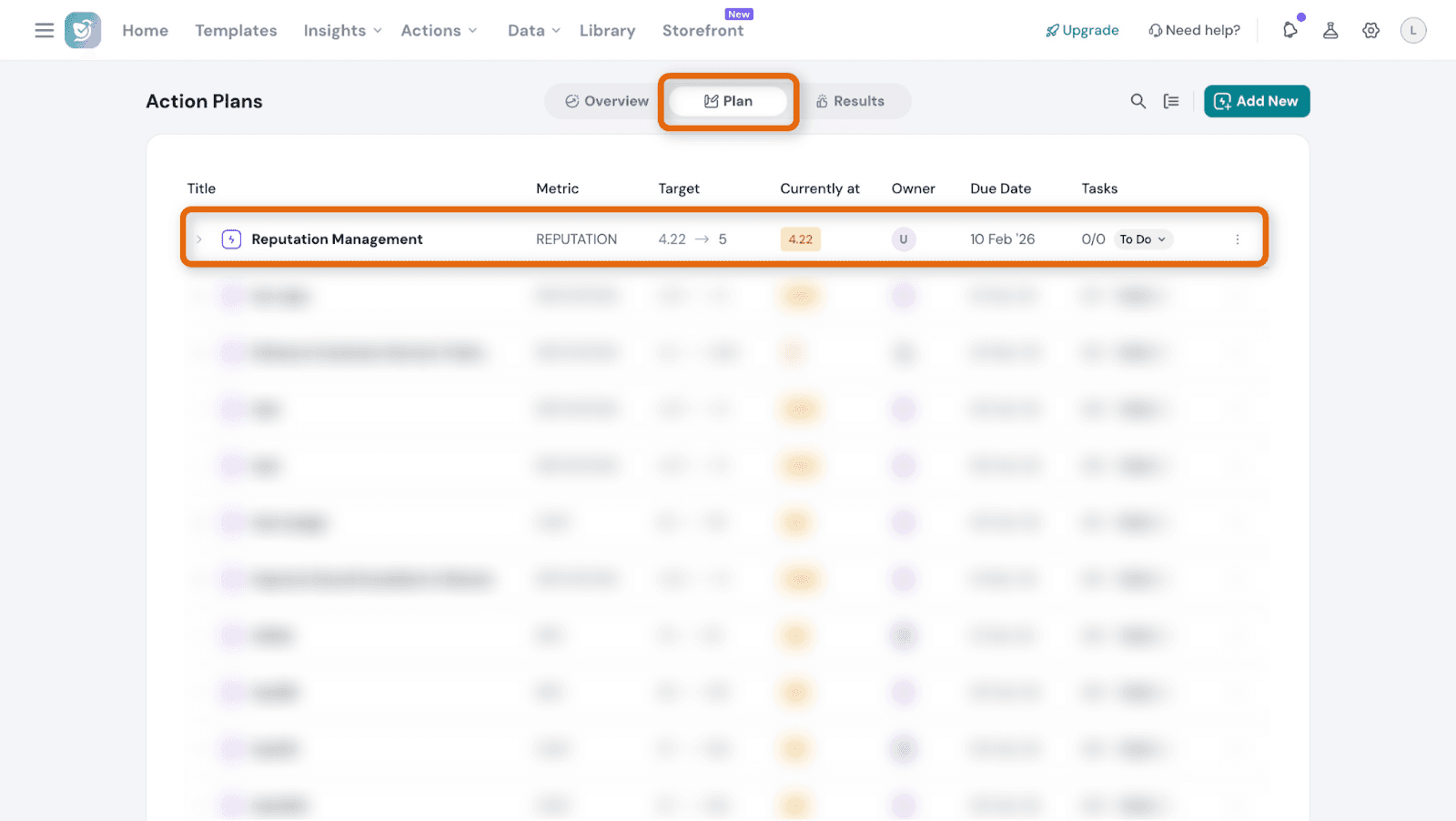Image resolution: width=1456 pixels, height=821 pixels.
Task: Click the lab flask icon
Action: [1330, 30]
